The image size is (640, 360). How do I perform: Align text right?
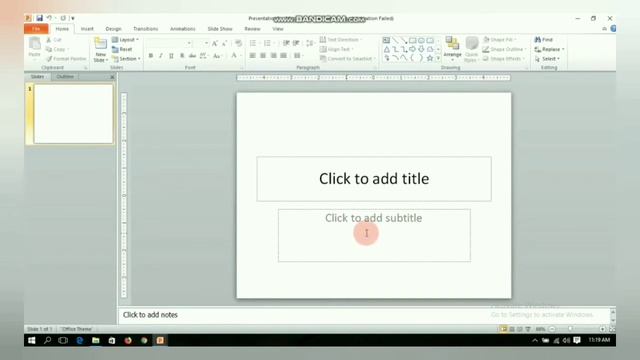[x=273, y=56]
